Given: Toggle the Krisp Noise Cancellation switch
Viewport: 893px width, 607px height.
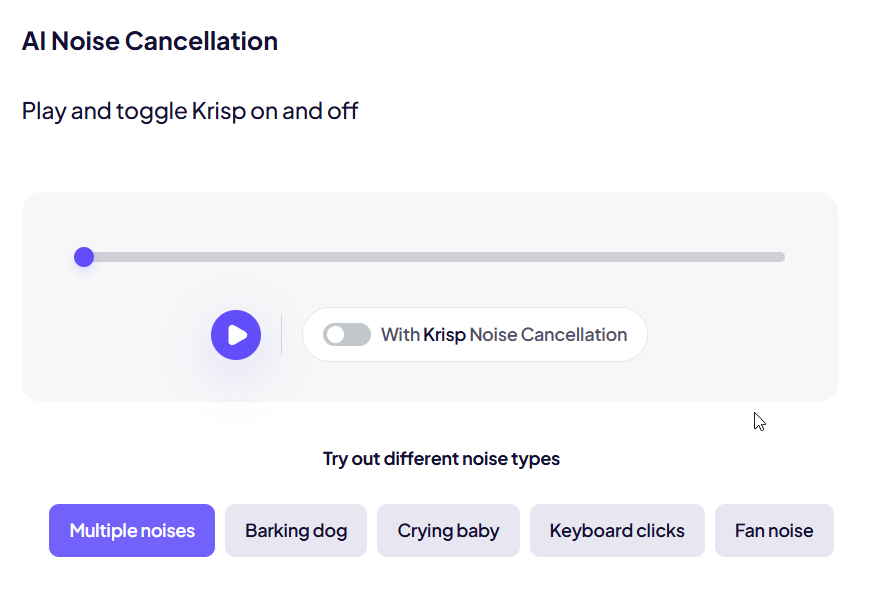Looking at the screenshot, I should 347,335.
